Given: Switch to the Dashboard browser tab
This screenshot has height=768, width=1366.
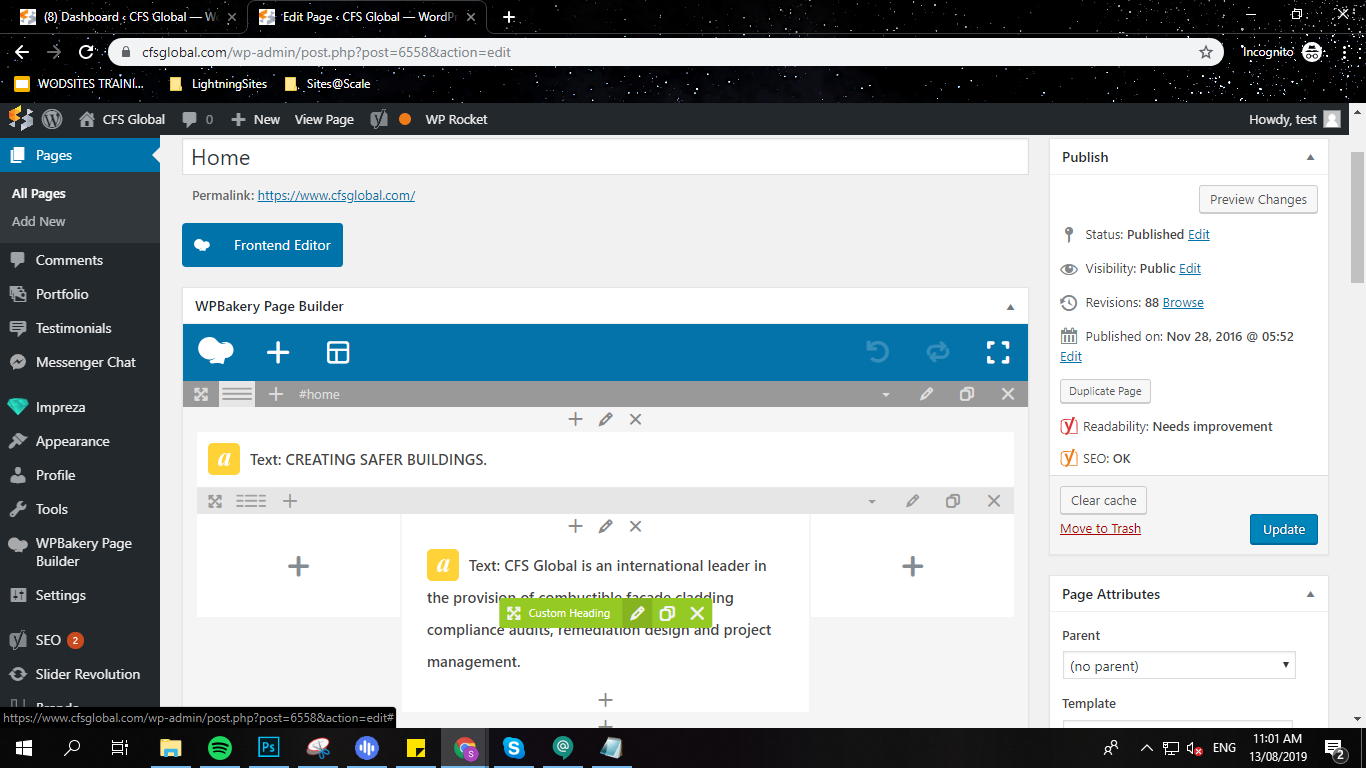Looking at the screenshot, I should 125,17.
